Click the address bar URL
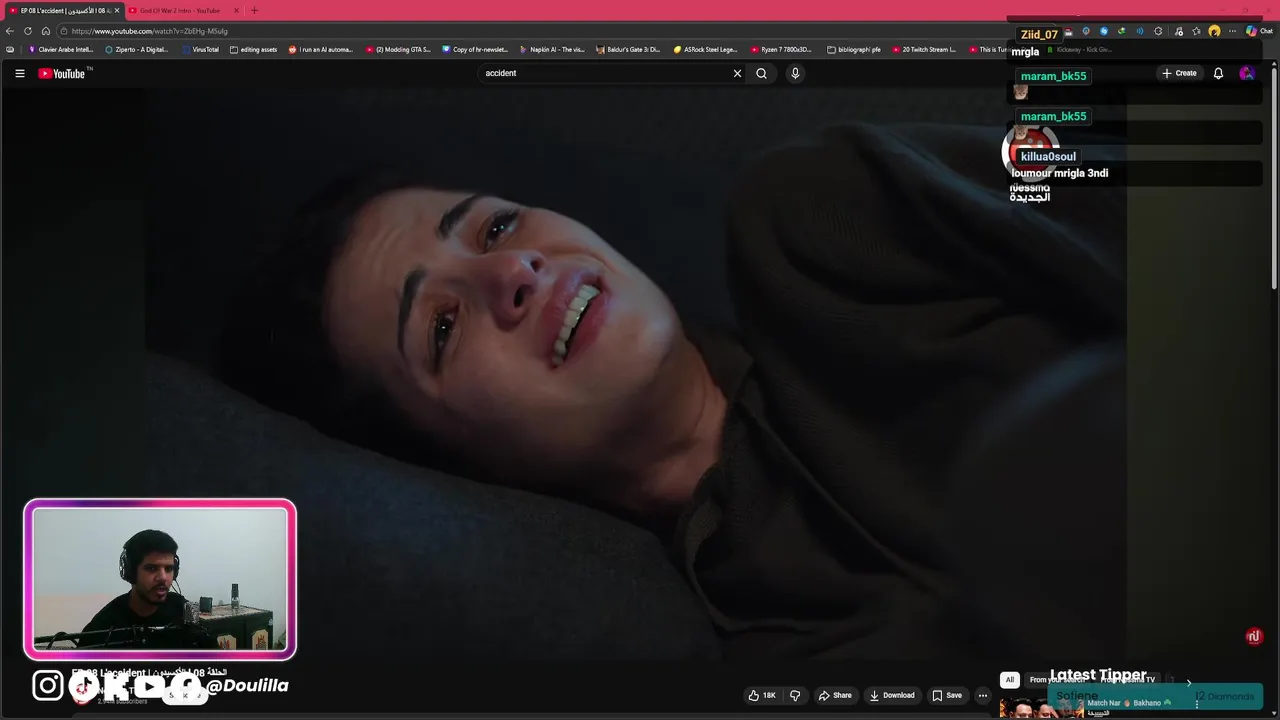1280x720 pixels. [x=150, y=31]
